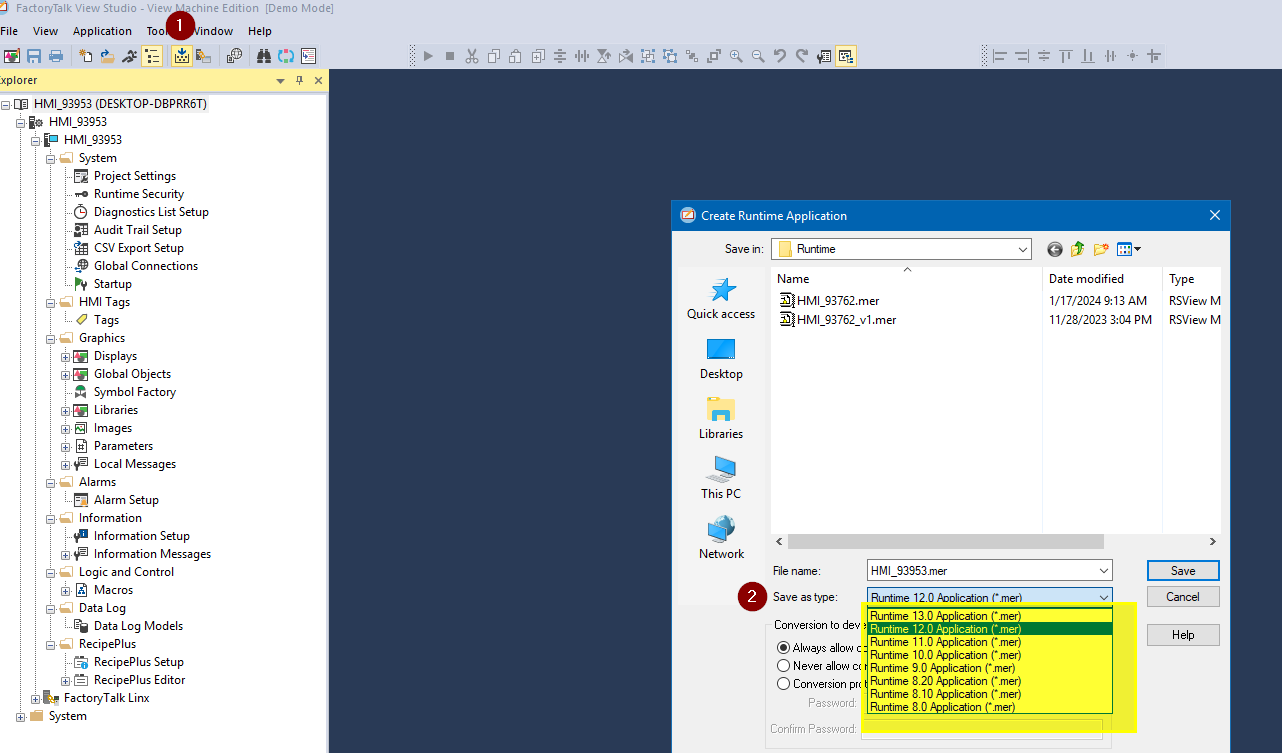Click the Cancel button in dialog

pos(1183,597)
